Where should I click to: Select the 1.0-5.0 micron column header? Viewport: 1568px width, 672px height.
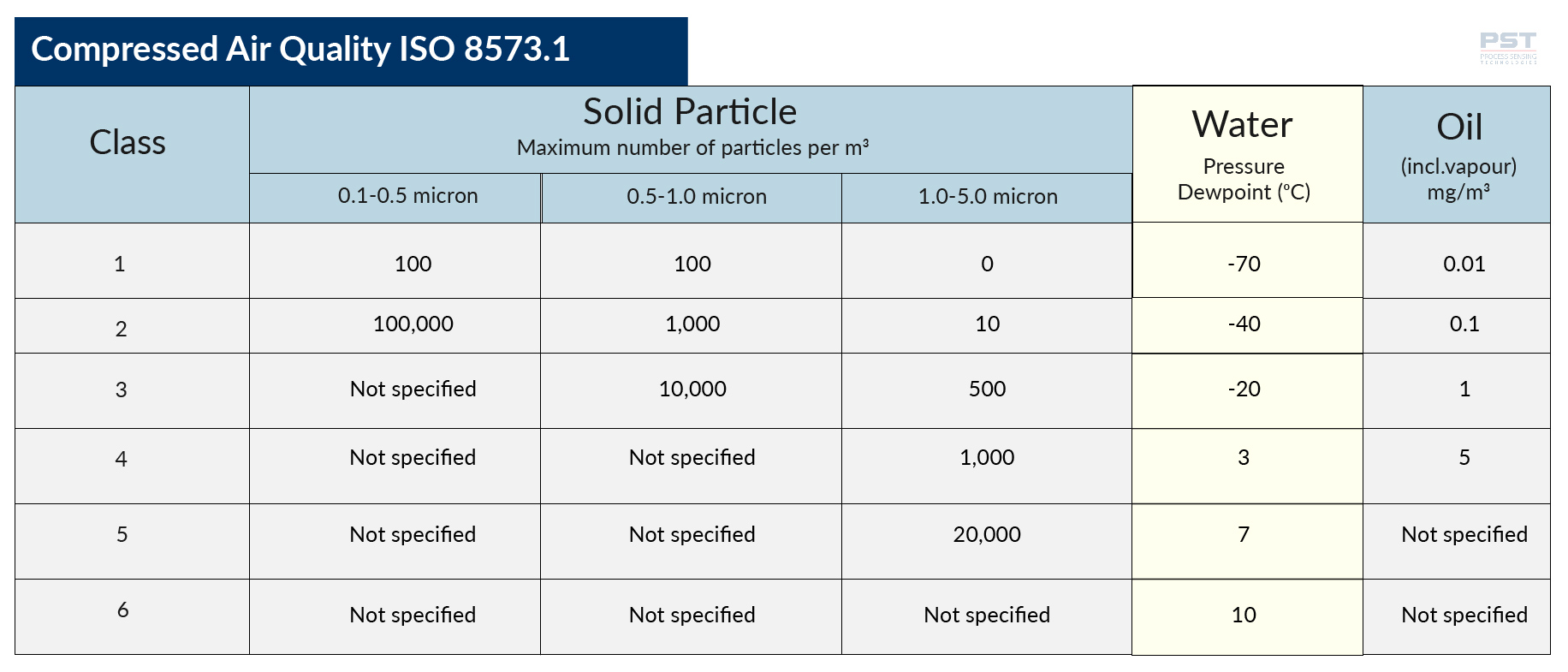click(987, 197)
